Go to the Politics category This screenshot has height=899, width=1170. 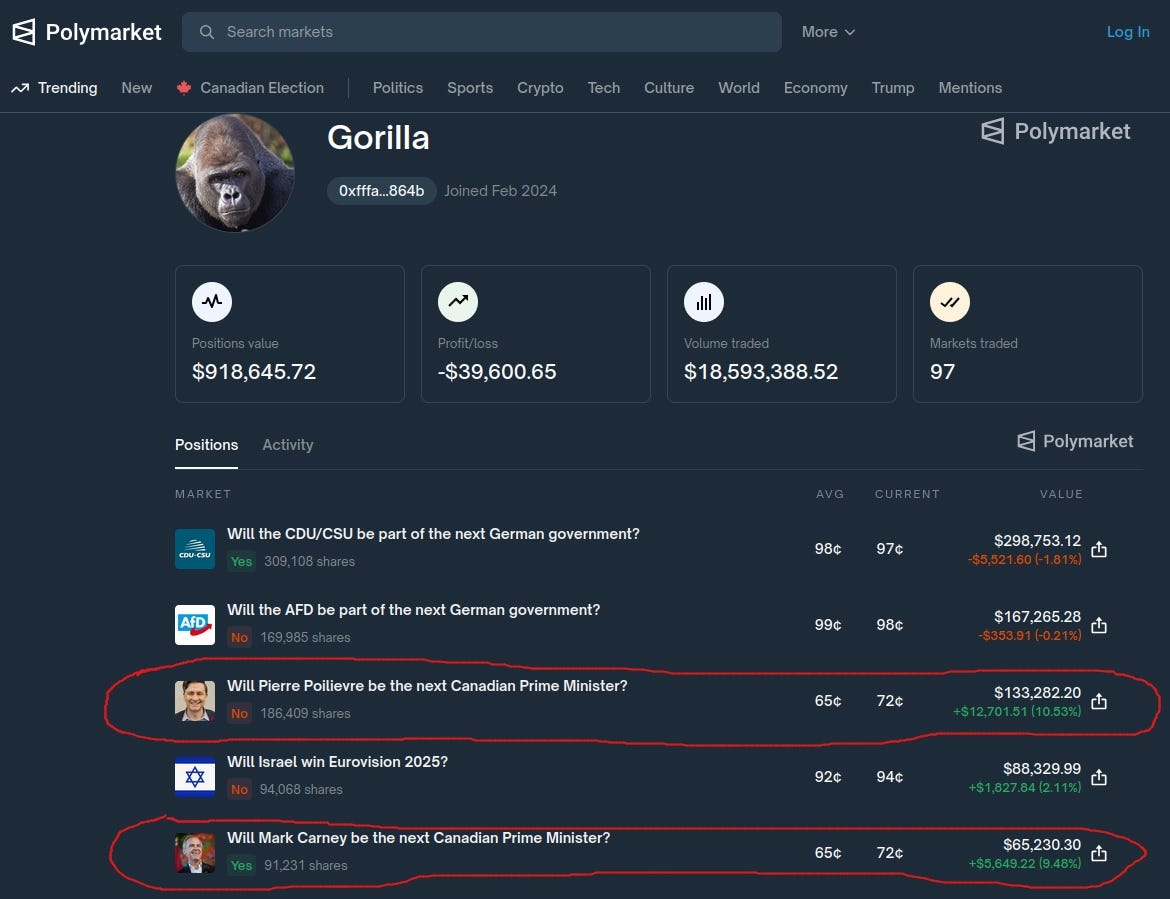pyautogui.click(x=398, y=88)
